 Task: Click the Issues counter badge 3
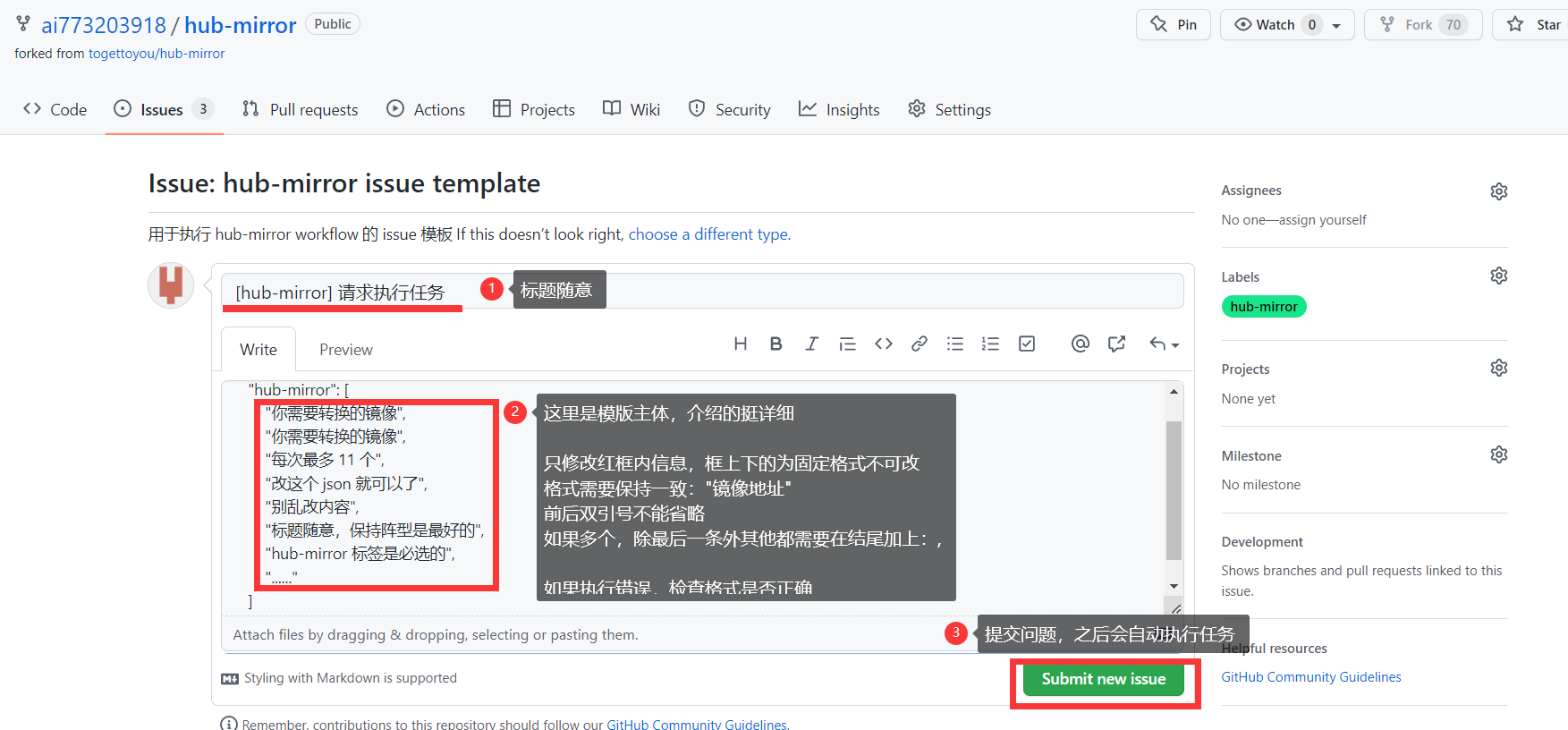(x=203, y=109)
